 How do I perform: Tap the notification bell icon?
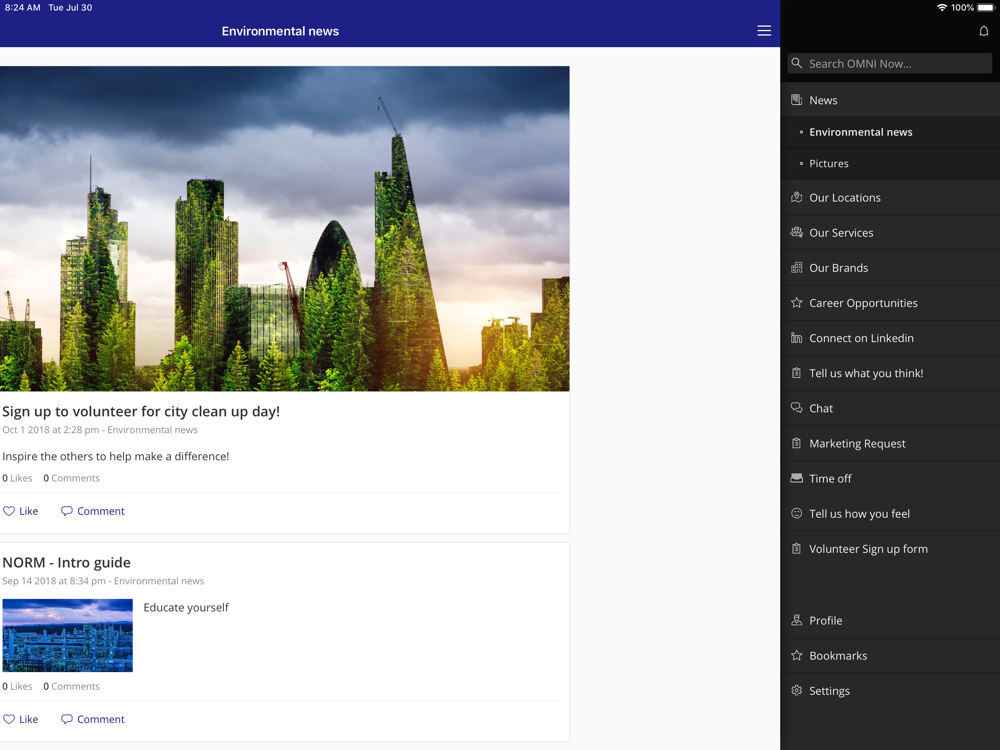[983, 31]
